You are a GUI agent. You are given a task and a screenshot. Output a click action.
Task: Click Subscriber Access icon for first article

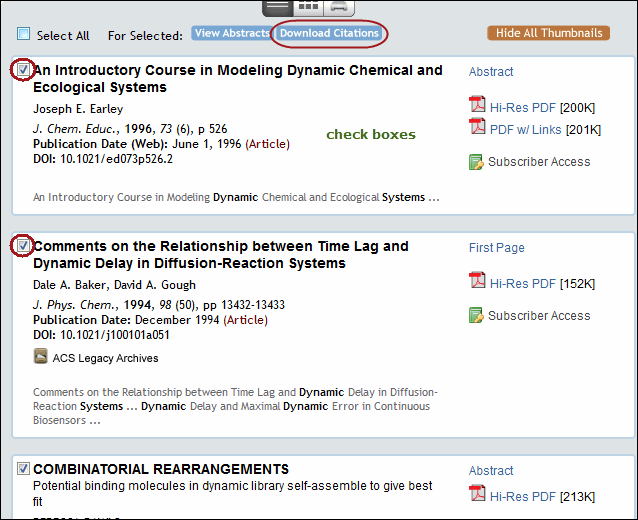point(476,162)
